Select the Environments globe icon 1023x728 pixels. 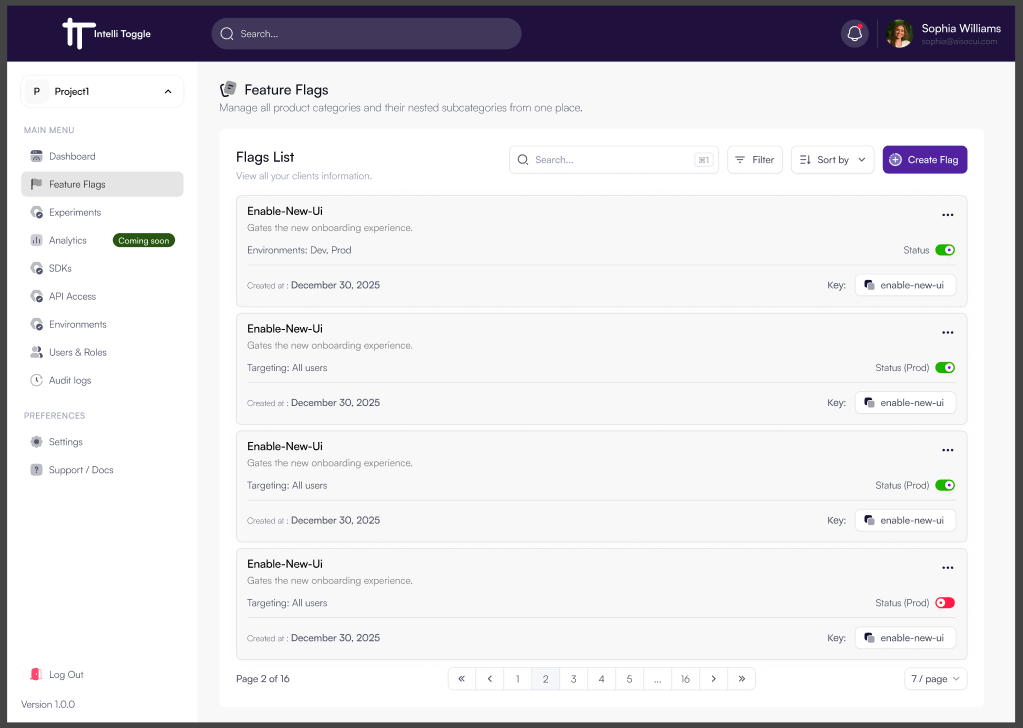pos(37,324)
